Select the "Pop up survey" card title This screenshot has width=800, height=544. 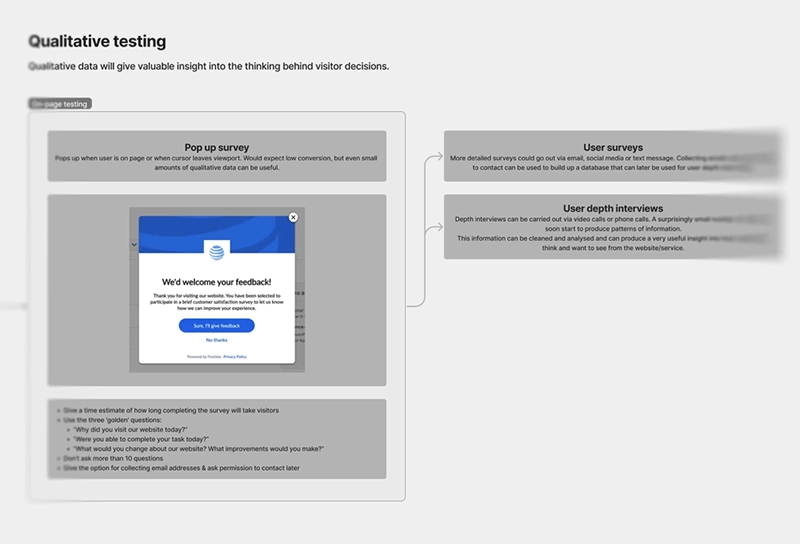pyautogui.click(x=217, y=147)
